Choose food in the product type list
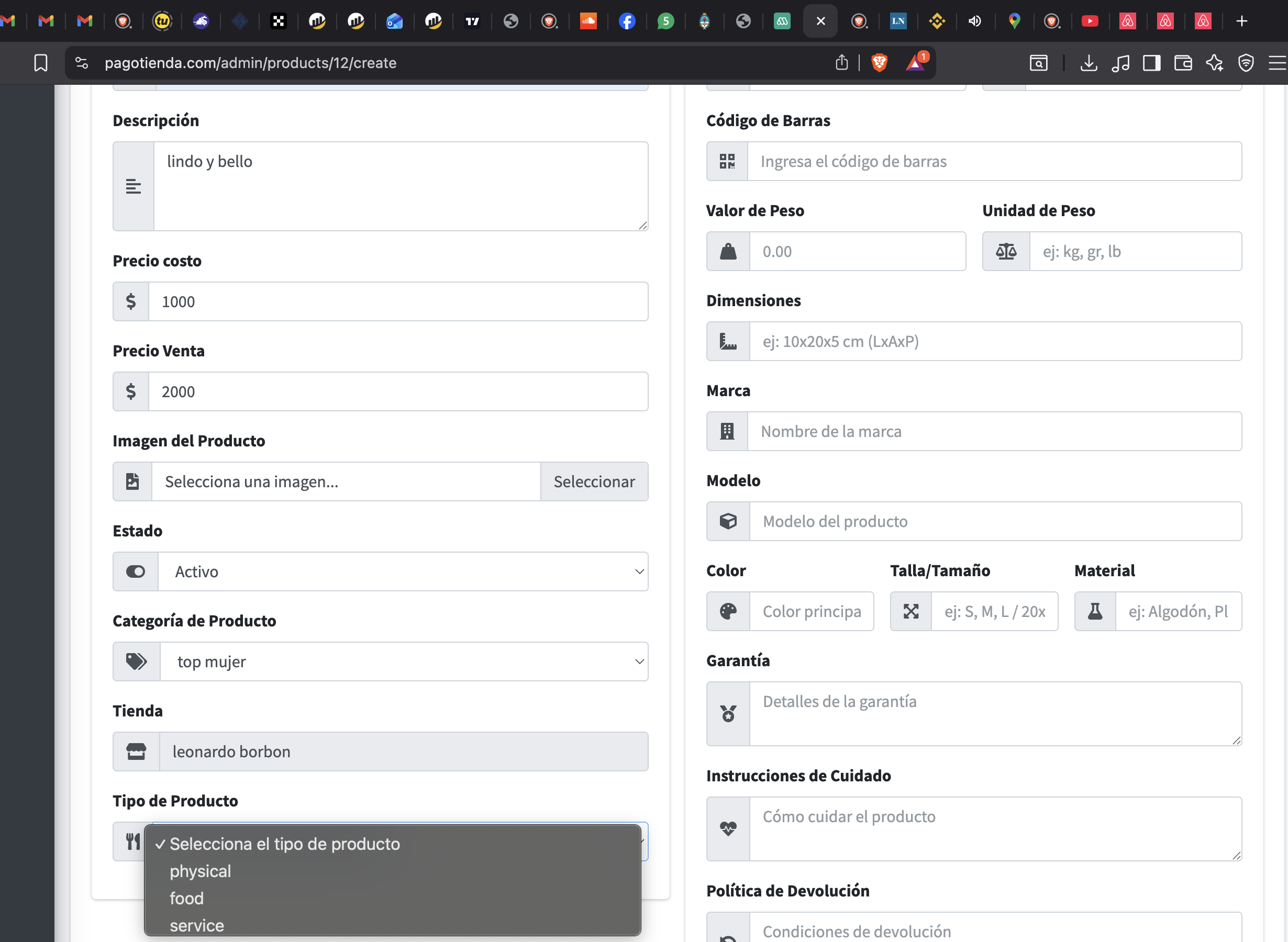 (186, 898)
